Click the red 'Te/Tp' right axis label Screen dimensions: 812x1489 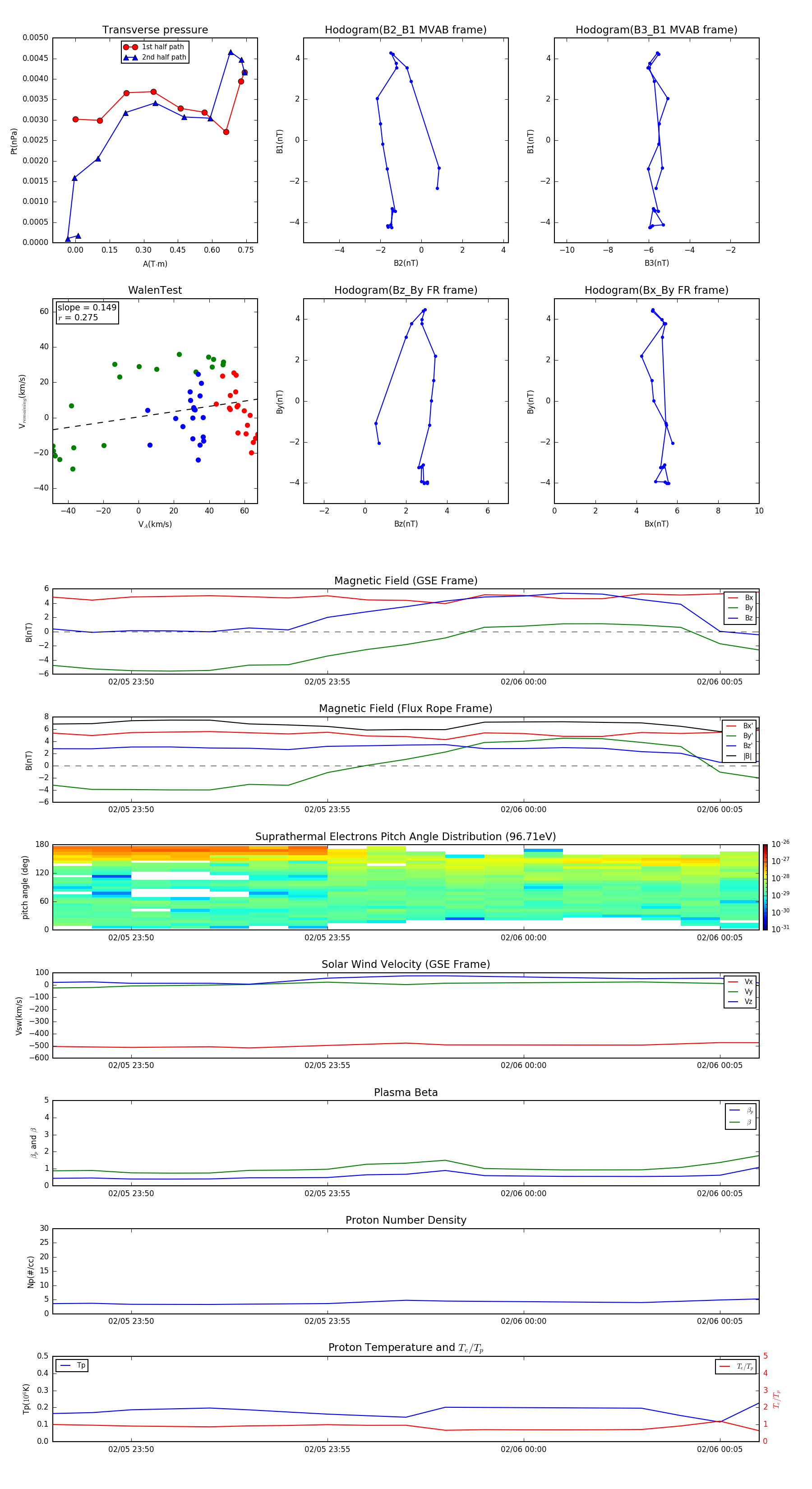tap(777, 1399)
